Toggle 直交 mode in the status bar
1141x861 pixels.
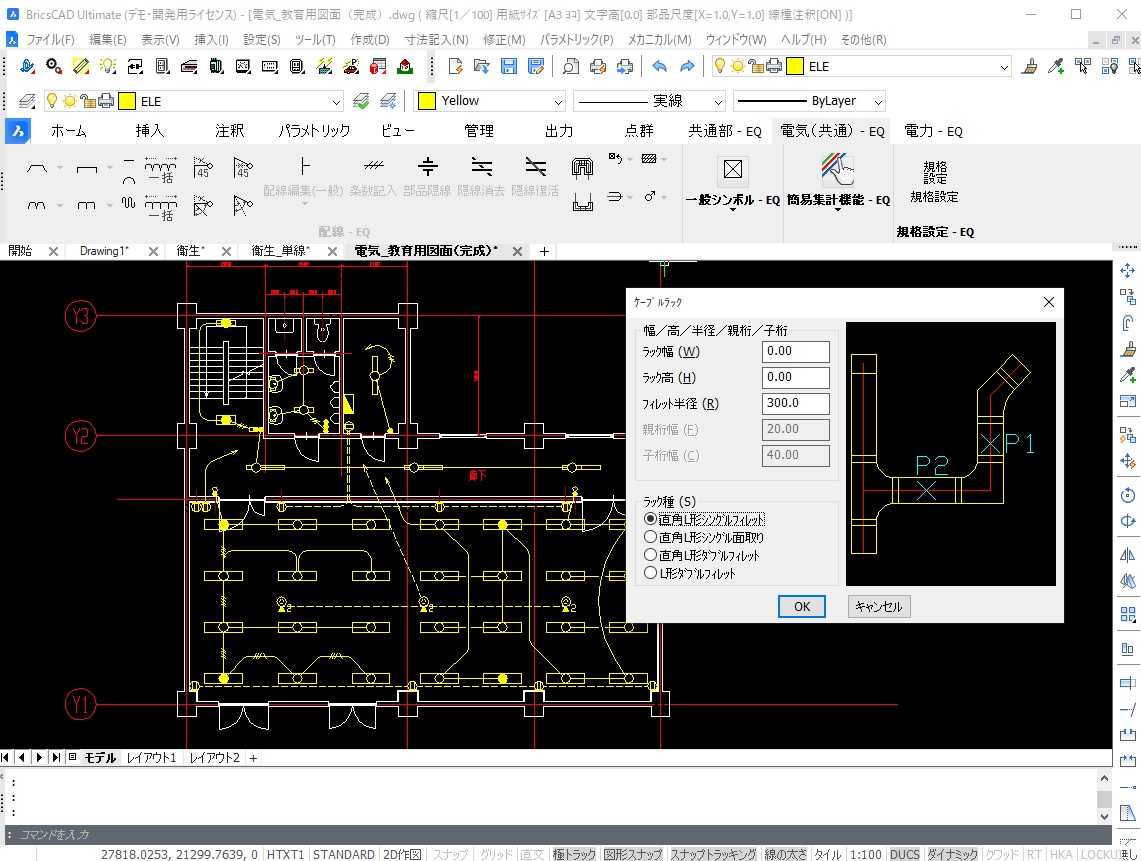coord(532,854)
